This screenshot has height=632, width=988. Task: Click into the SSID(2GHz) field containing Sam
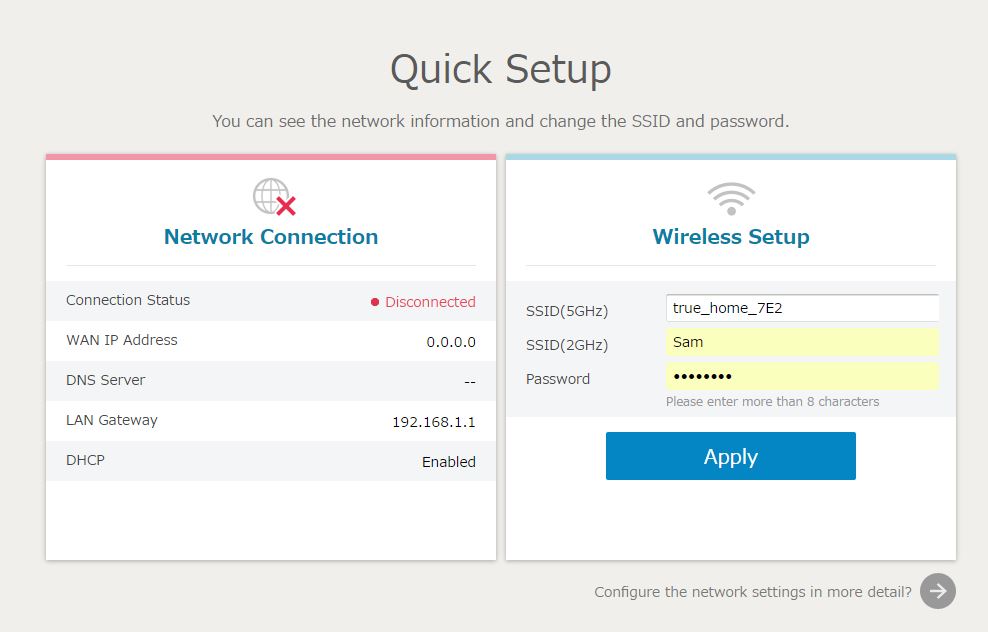point(802,342)
